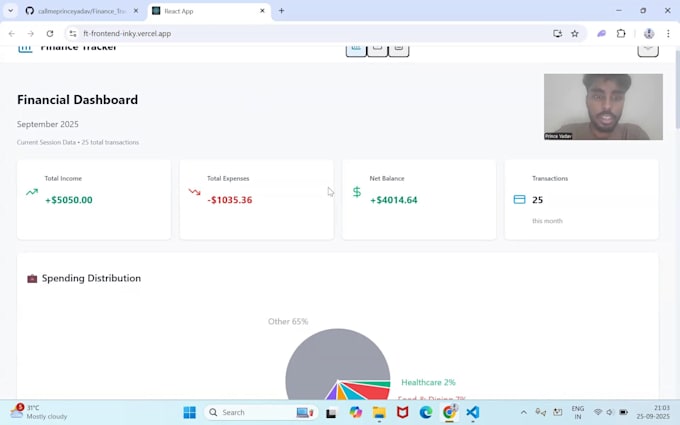This screenshot has width=680, height=425.
Task: Click the Financial Dashboard heading
Action: pos(78,100)
